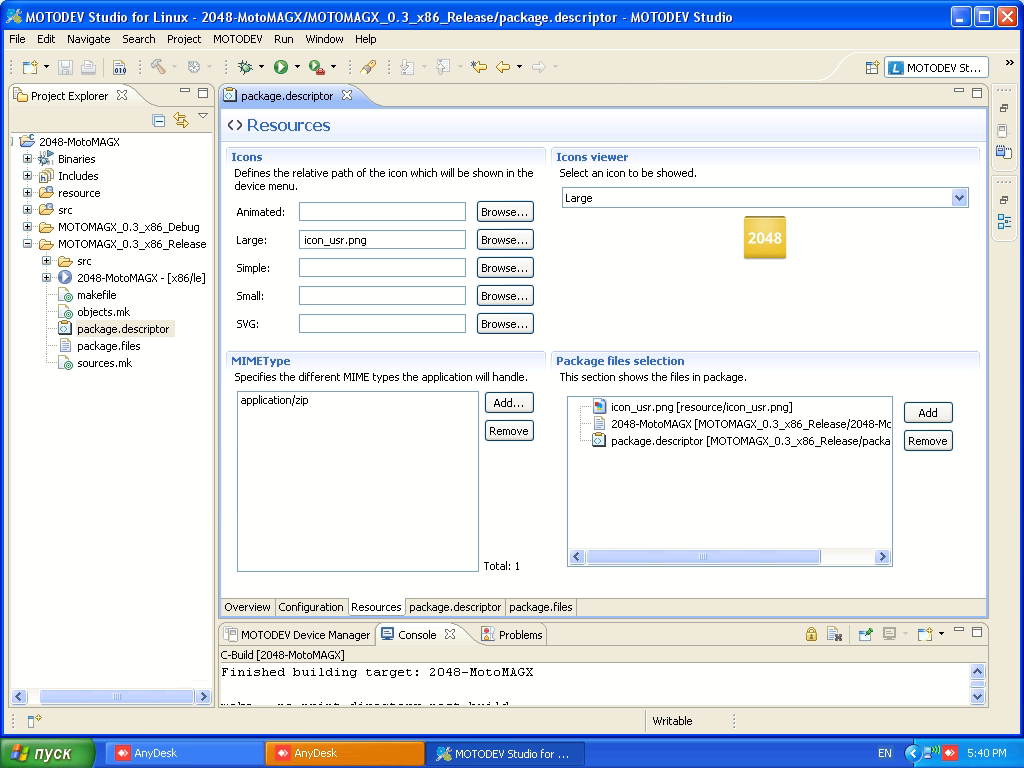Screen dimensions: 1024x768
Task: Select sources.mk in the project tree
Action: 104,363
